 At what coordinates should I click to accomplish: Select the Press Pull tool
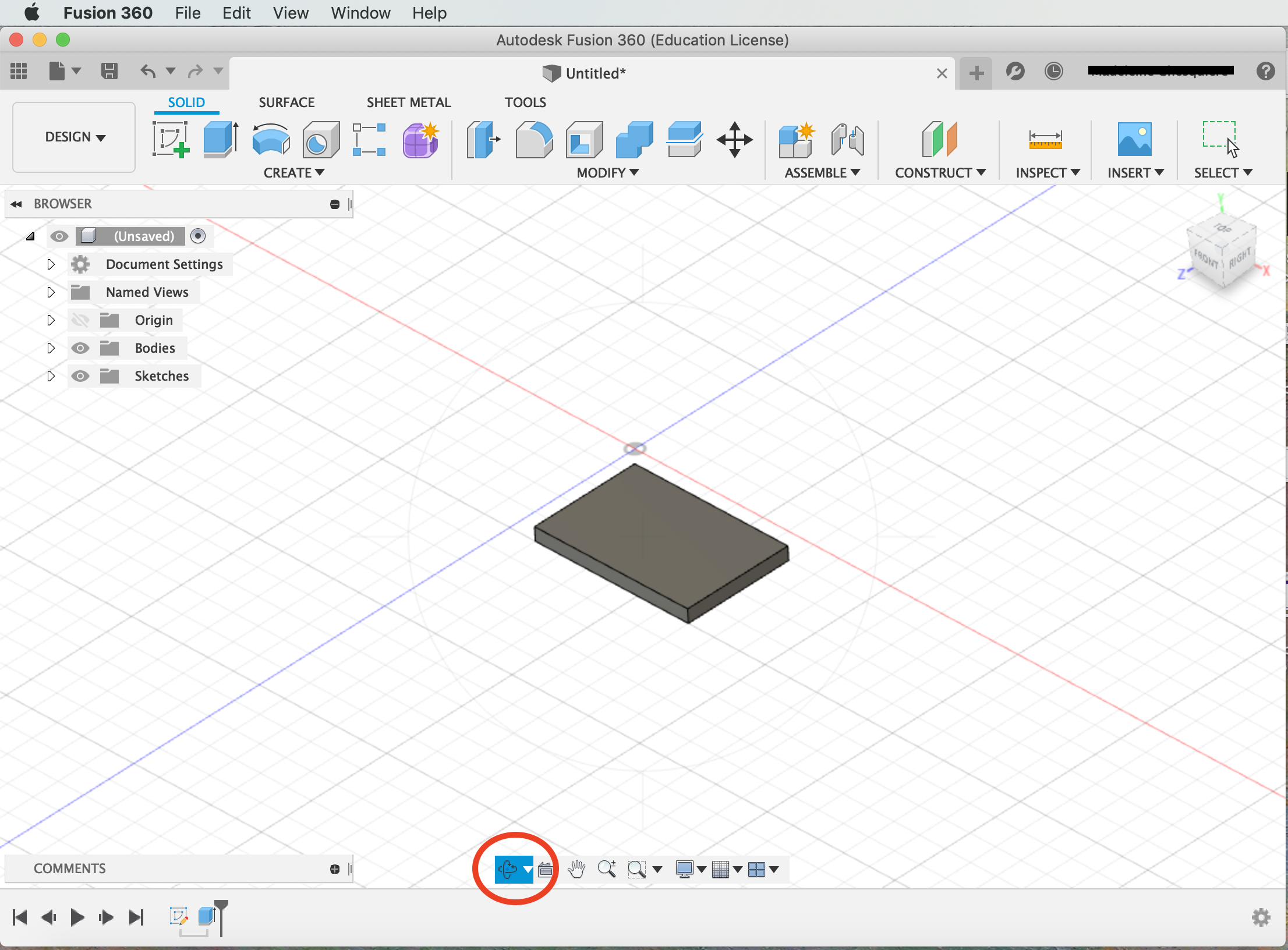tap(483, 139)
